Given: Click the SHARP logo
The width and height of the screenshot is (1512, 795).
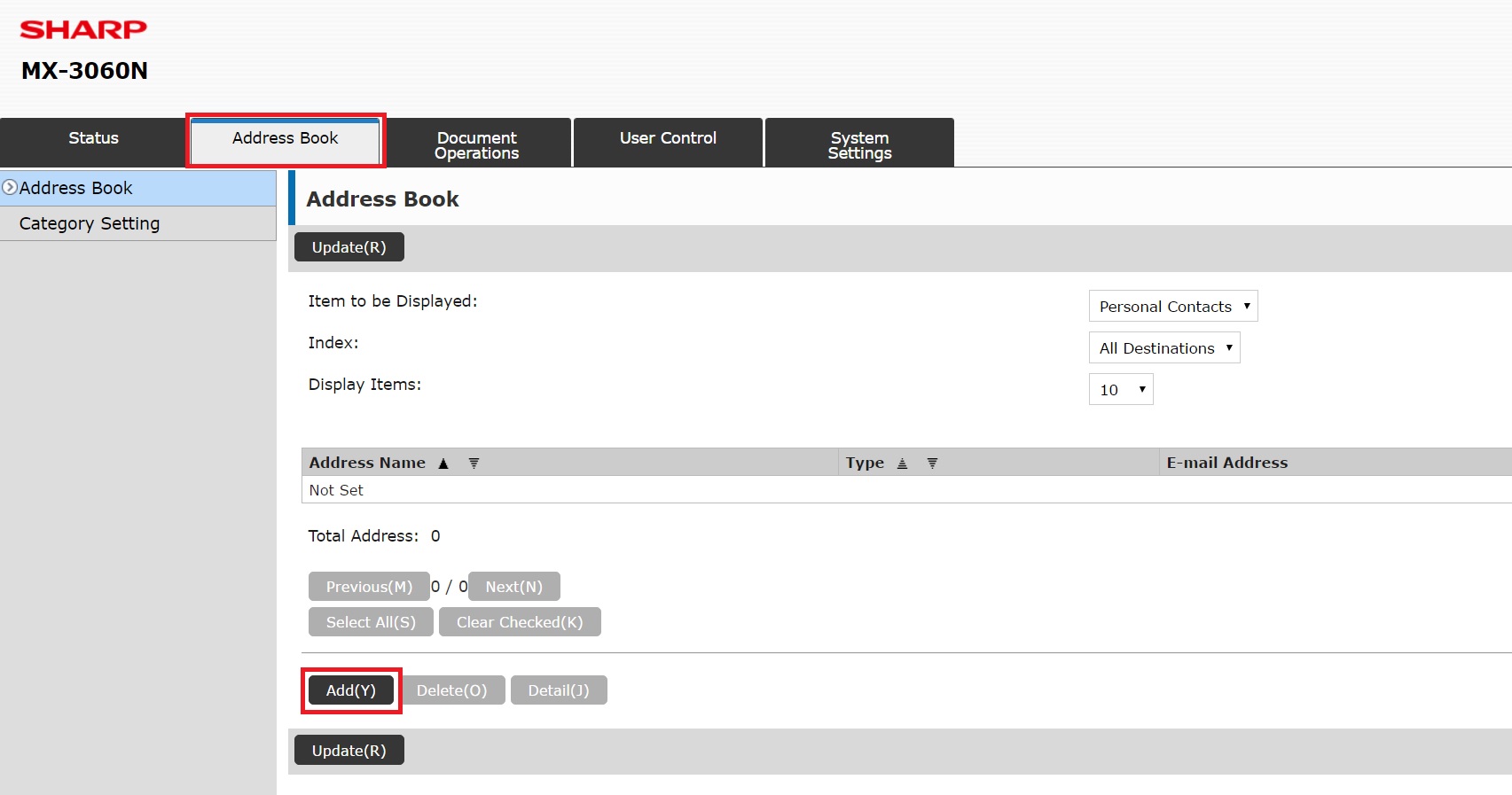Looking at the screenshot, I should pyautogui.click(x=83, y=29).
